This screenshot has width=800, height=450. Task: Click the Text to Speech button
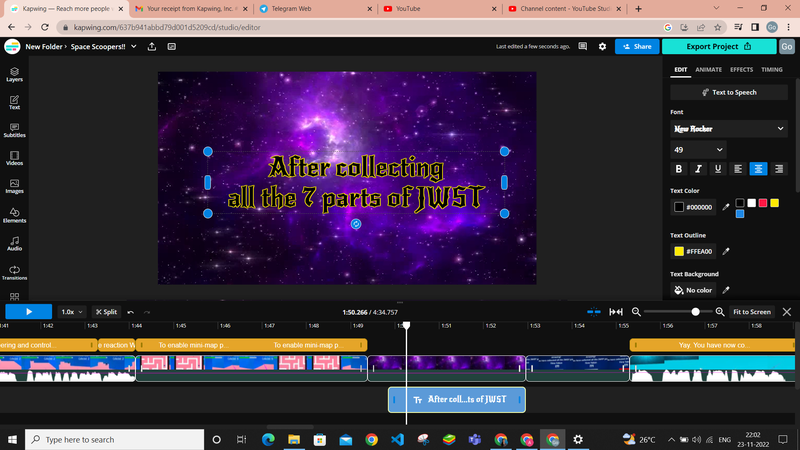[x=729, y=92]
